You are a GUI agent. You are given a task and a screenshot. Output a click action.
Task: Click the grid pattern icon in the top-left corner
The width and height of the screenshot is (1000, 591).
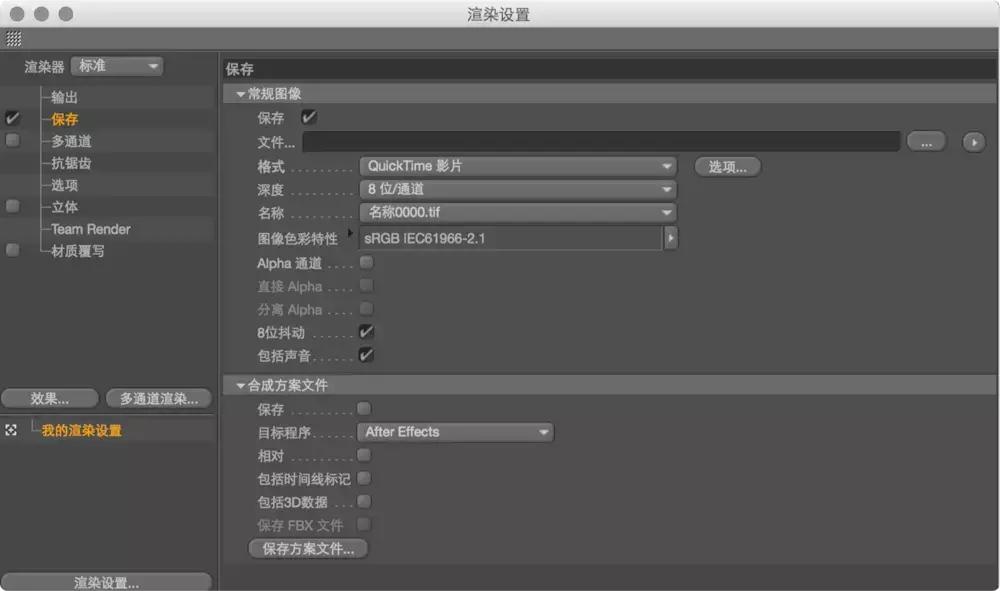[14, 40]
